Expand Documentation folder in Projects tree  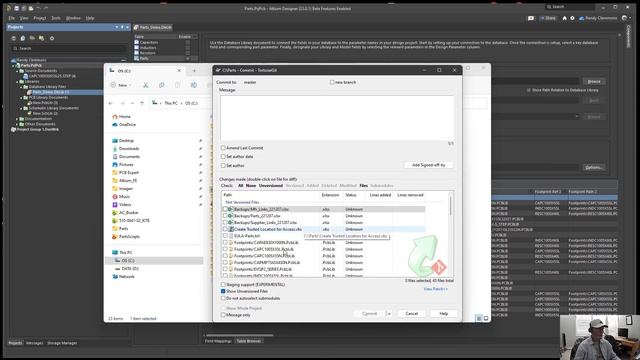pos(17,119)
